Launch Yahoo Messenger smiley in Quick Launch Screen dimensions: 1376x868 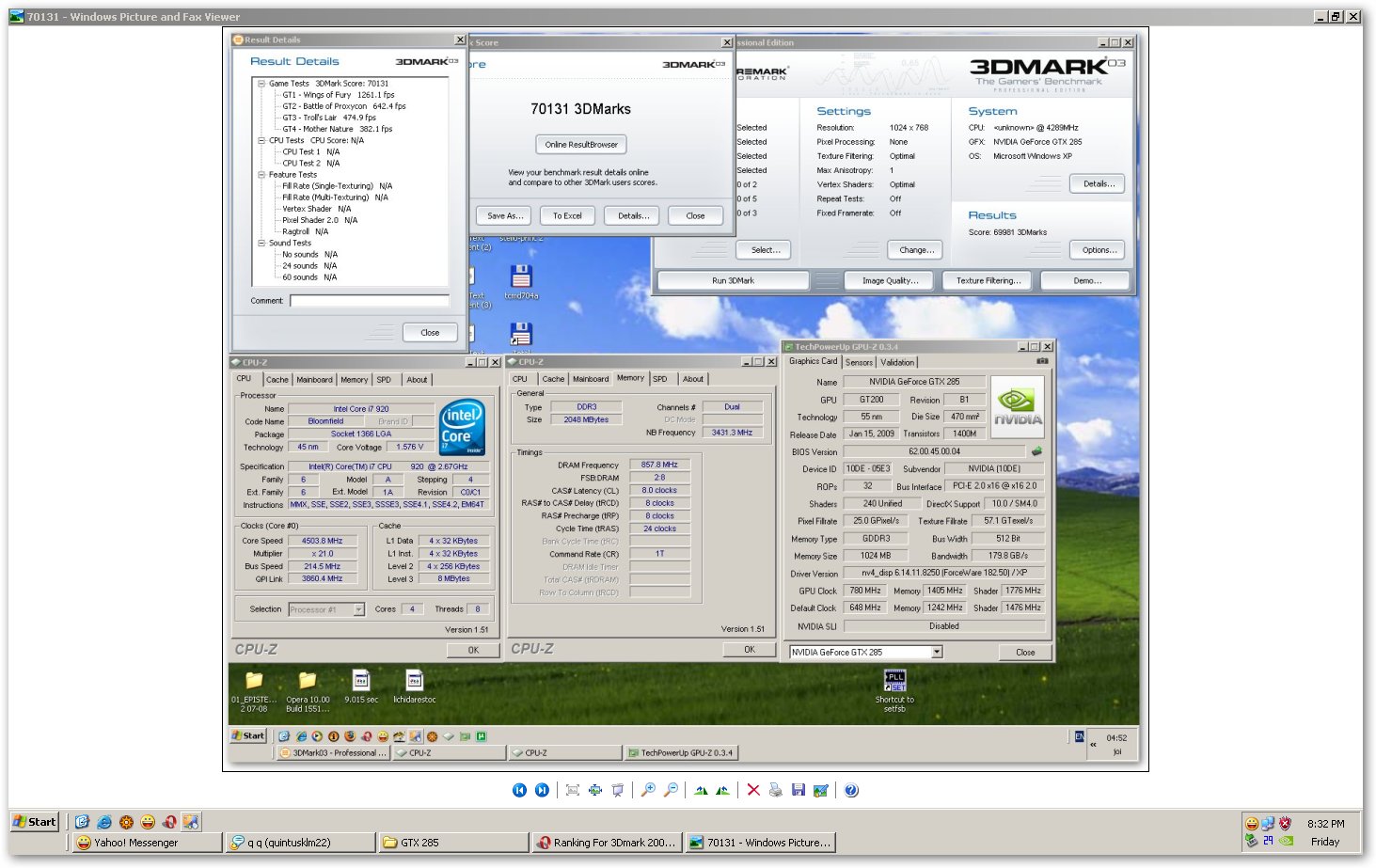point(148,821)
